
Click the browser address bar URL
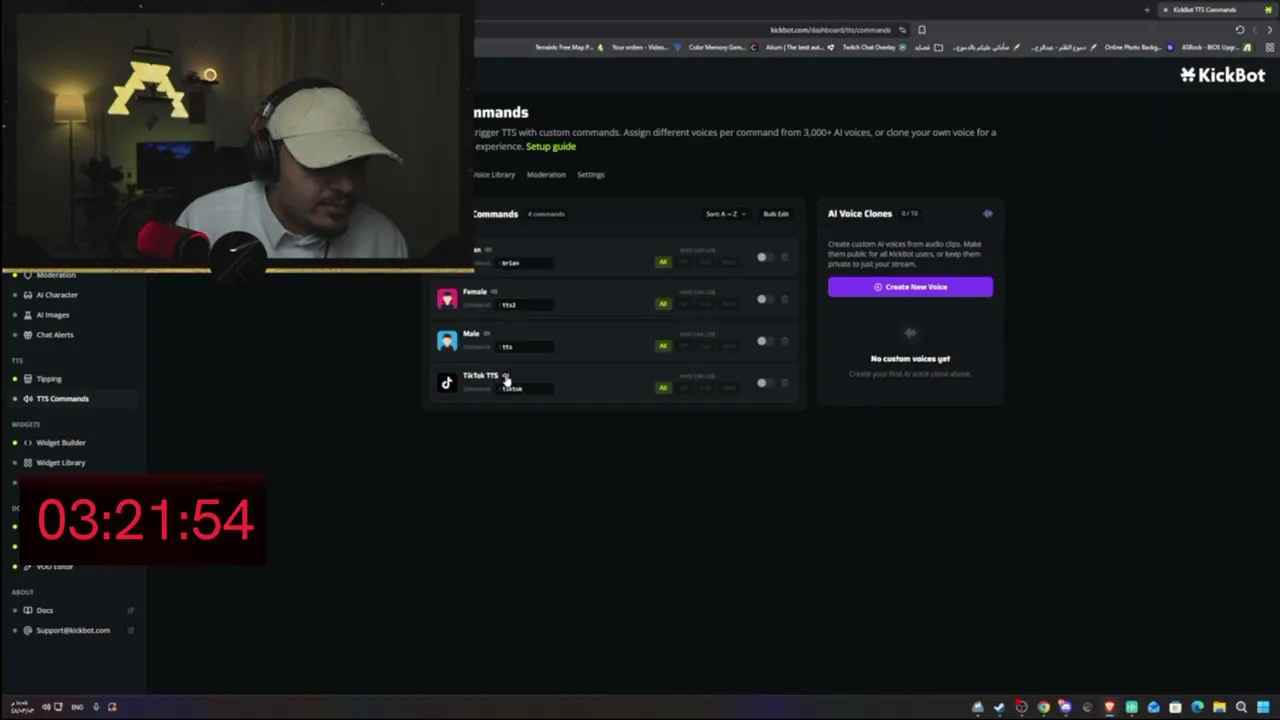pyautogui.click(x=830, y=30)
